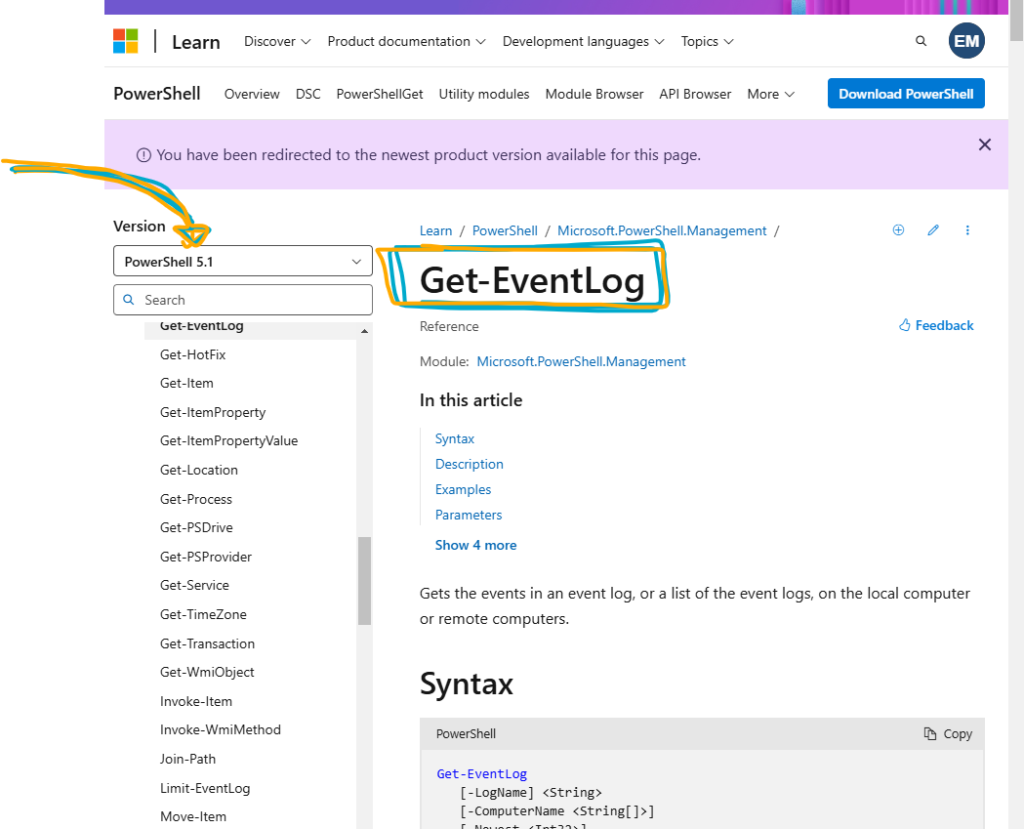The image size is (1024, 829).
Task: Expand the Development languages menu
Action: pos(583,41)
